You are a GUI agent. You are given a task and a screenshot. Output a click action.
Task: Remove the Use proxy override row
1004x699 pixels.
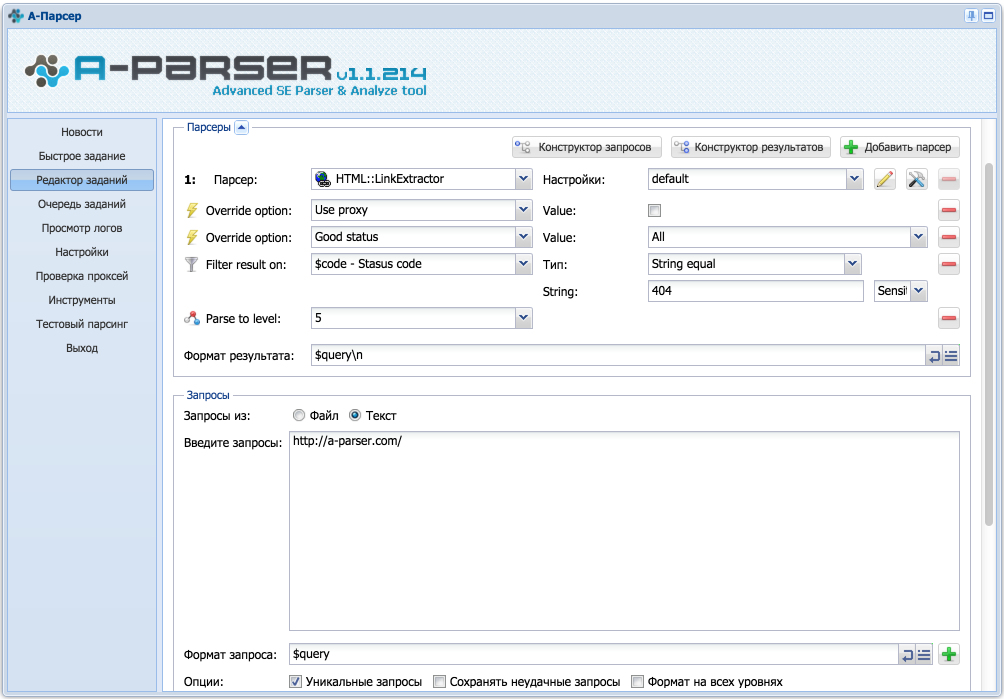[949, 210]
